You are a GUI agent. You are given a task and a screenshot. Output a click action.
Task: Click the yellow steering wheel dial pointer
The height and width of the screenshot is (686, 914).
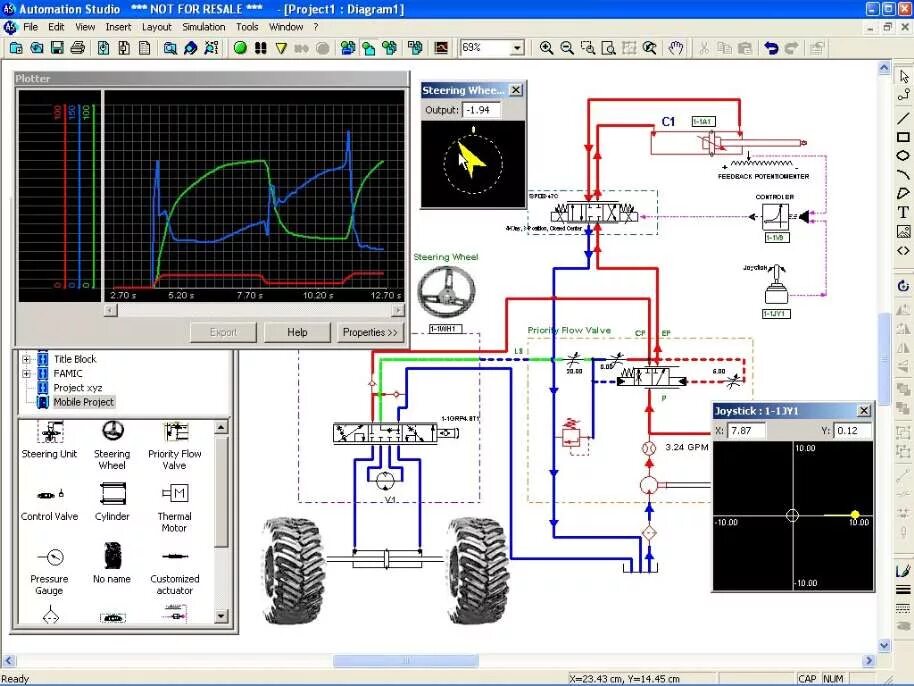[471, 160]
